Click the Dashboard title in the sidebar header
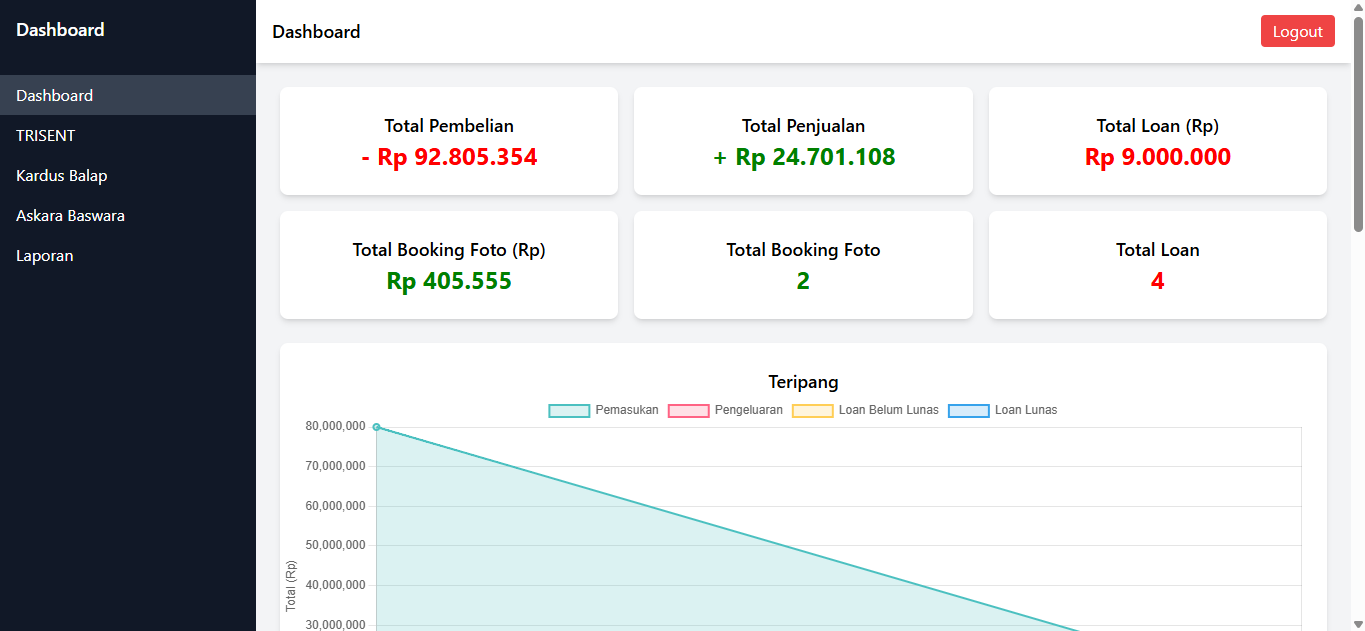This screenshot has width=1365, height=631. (x=60, y=30)
